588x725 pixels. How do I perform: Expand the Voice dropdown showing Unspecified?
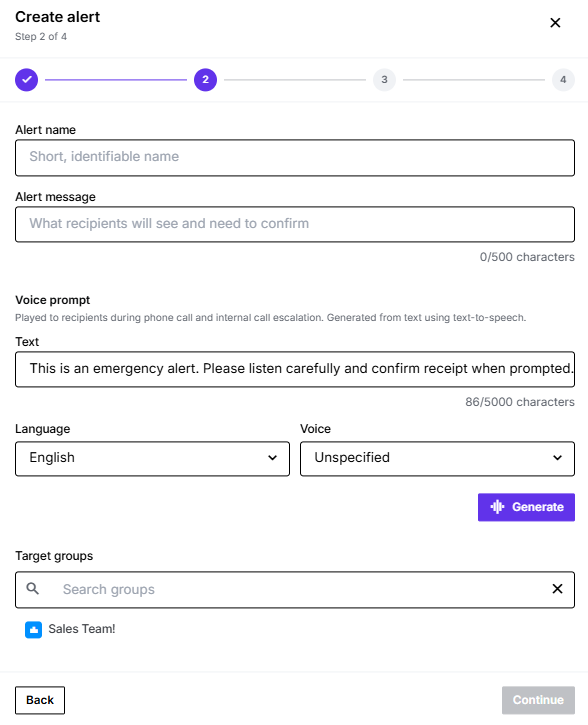(x=437, y=458)
